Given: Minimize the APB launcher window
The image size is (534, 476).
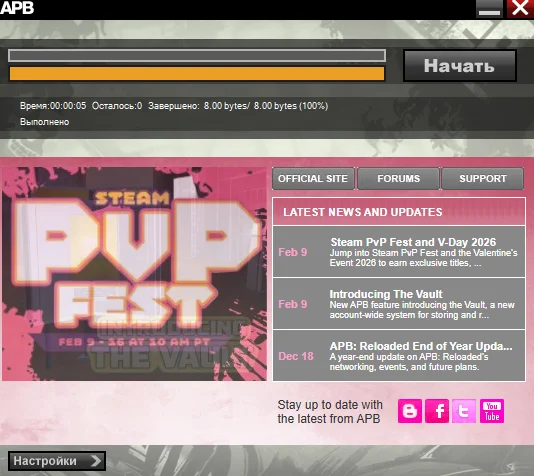Looking at the screenshot, I should [x=489, y=8].
